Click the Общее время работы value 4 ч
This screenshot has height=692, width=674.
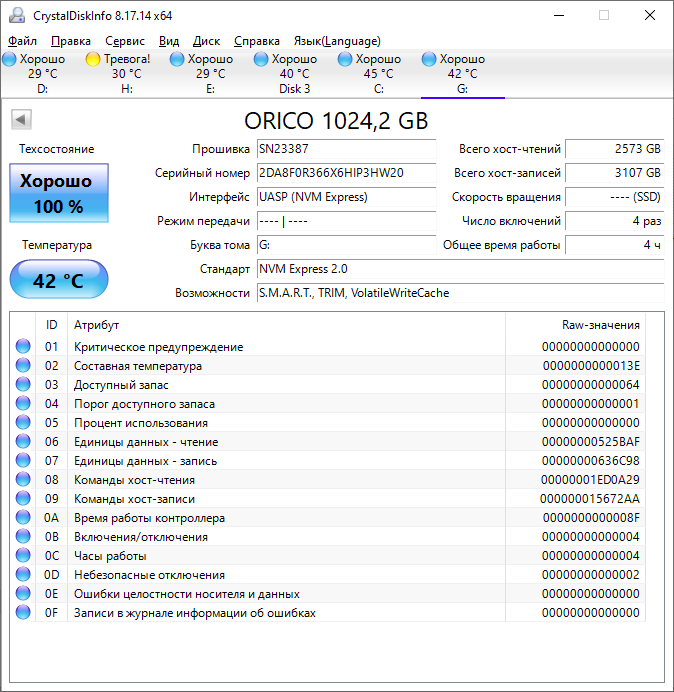point(614,245)
